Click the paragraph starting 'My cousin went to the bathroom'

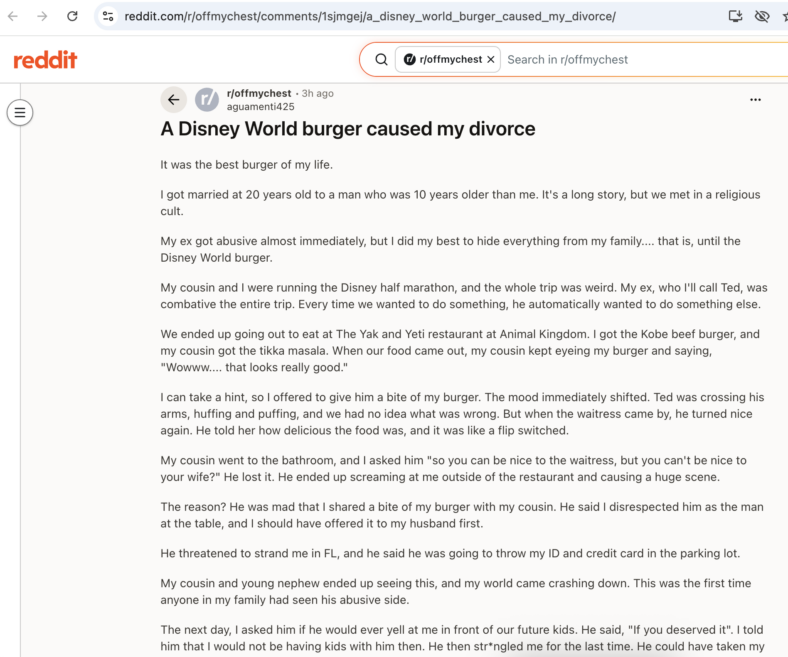click(x=453, y=468)
